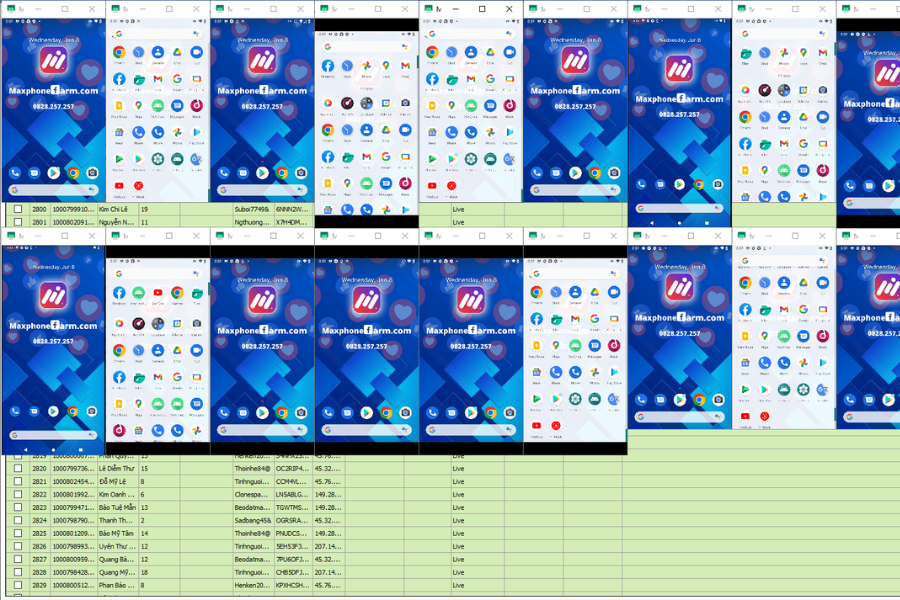Image resolution: width=900 pixels, height=600 pixels.
Task: Launch Camera from the top-left phone's dock
Action: tap(91, 173)
